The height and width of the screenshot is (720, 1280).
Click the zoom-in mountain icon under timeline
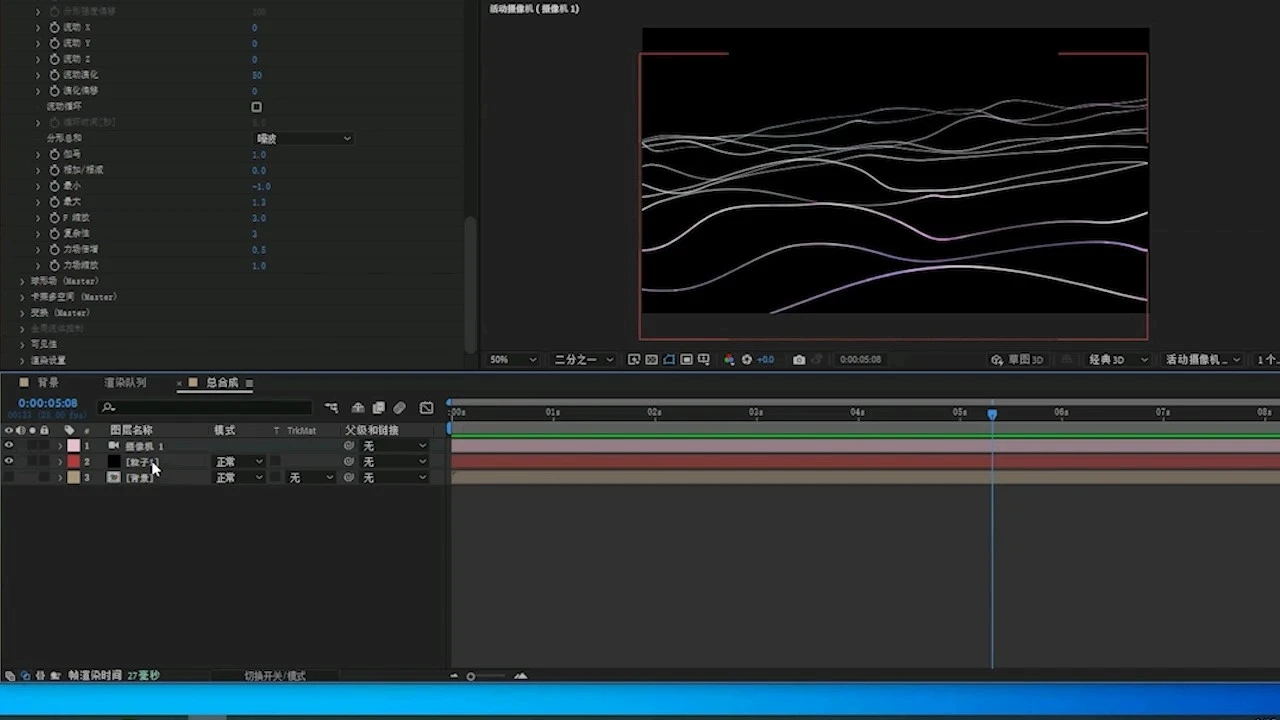[520, 676]
